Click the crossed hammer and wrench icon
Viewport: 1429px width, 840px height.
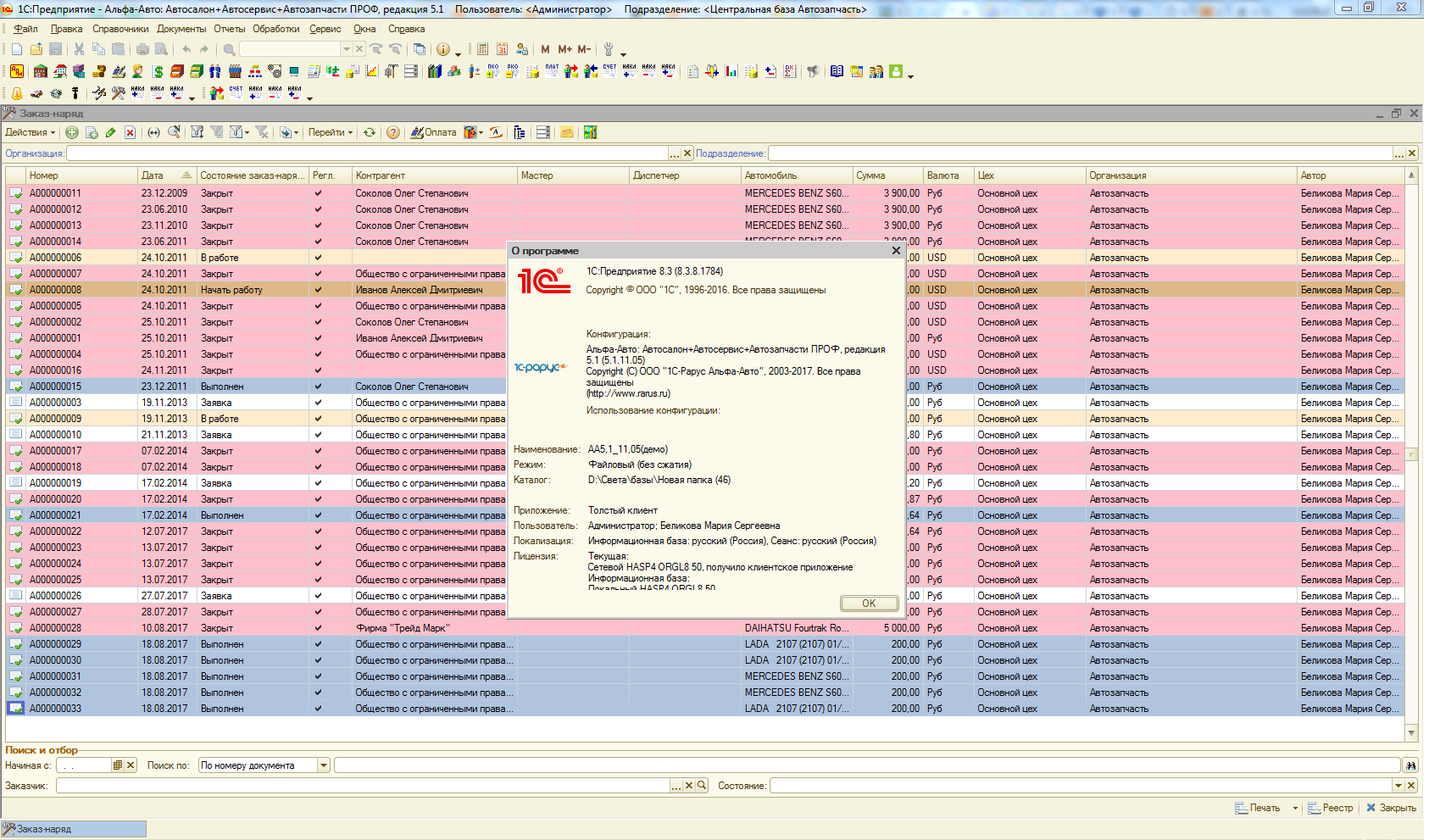pos(118,93)
